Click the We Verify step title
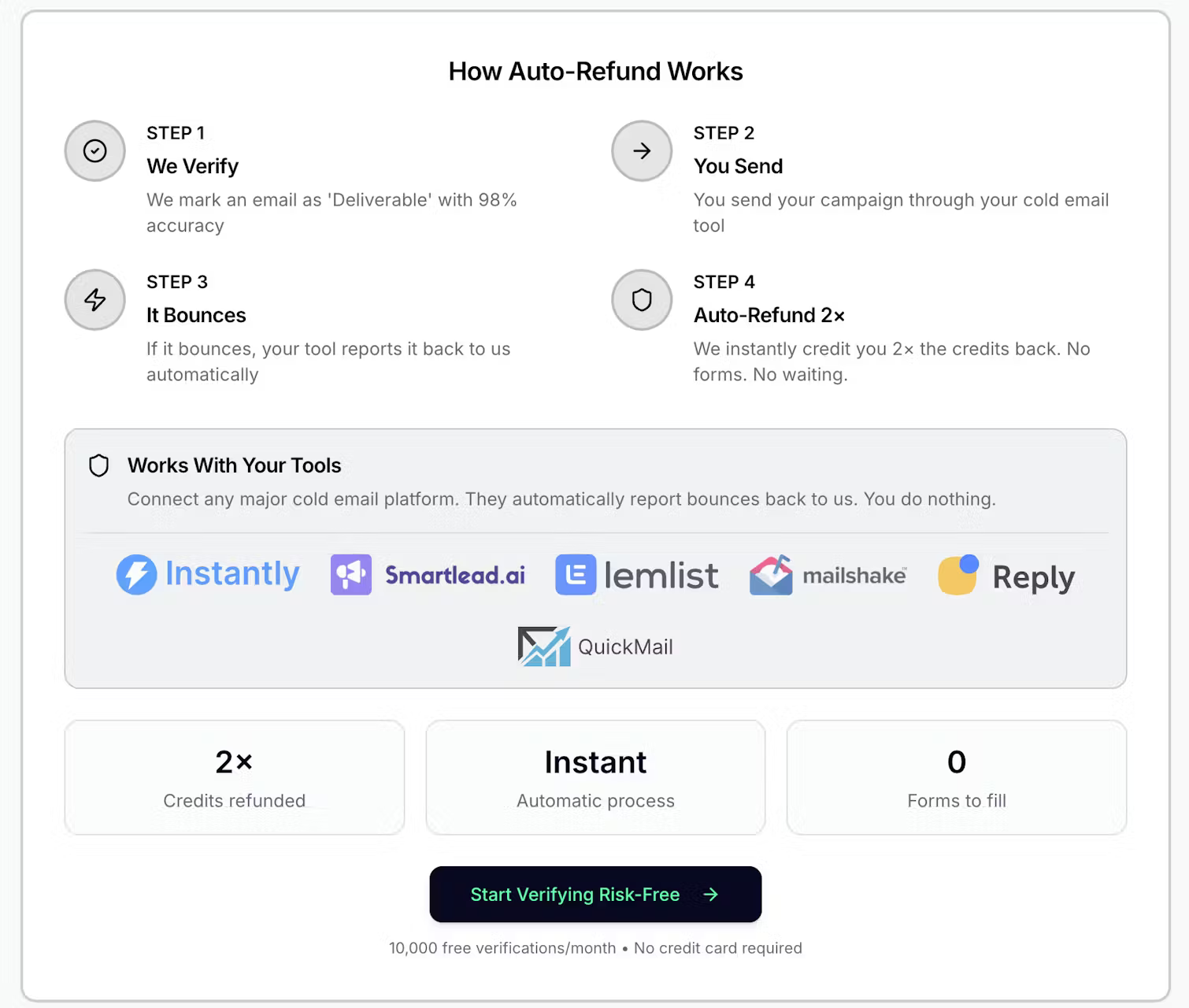This screenshot has height=1008, width=1189. tap(192, 166)
